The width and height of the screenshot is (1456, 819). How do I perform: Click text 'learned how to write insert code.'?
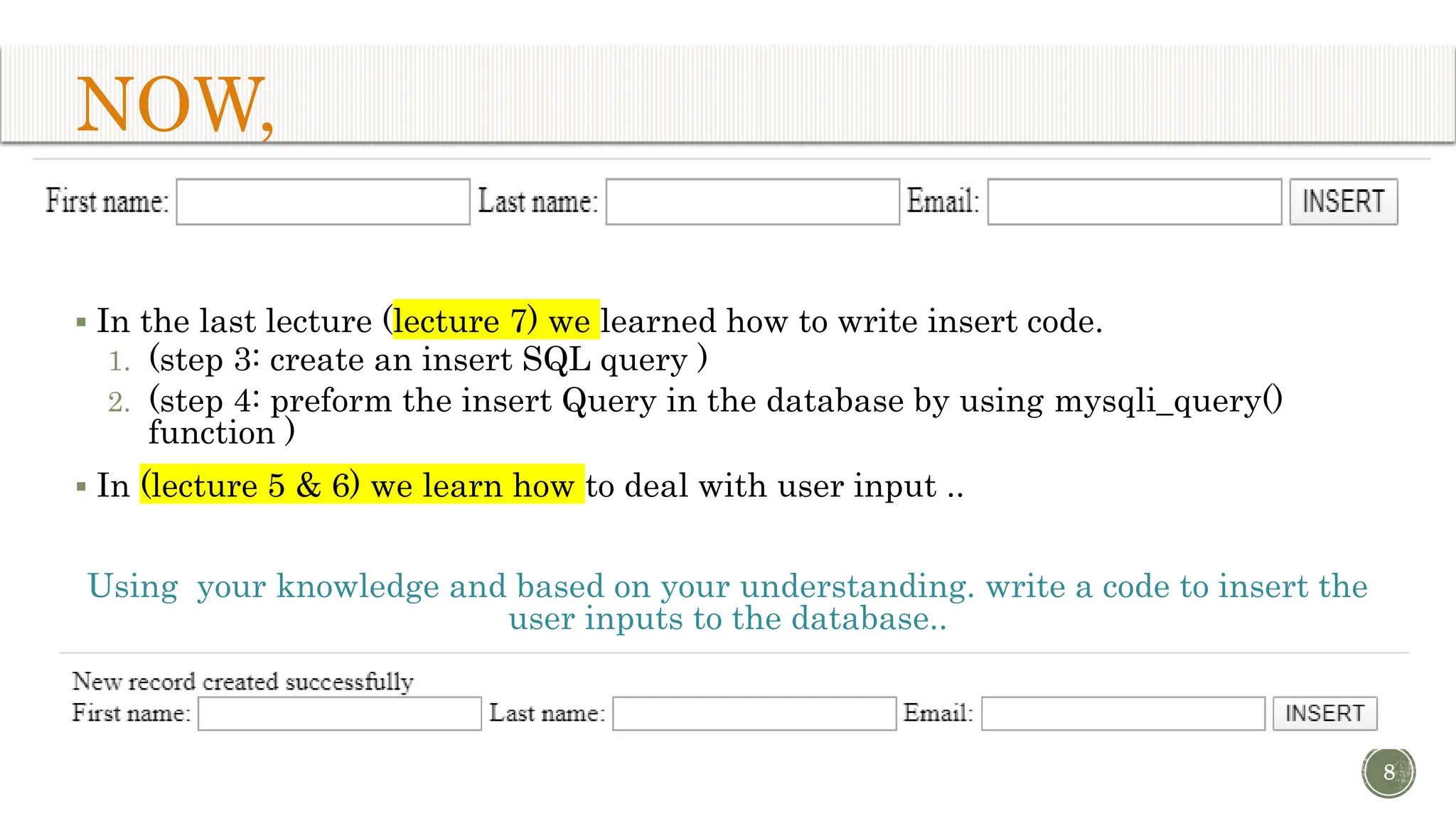pyautogui.click(x=852, y=321)
